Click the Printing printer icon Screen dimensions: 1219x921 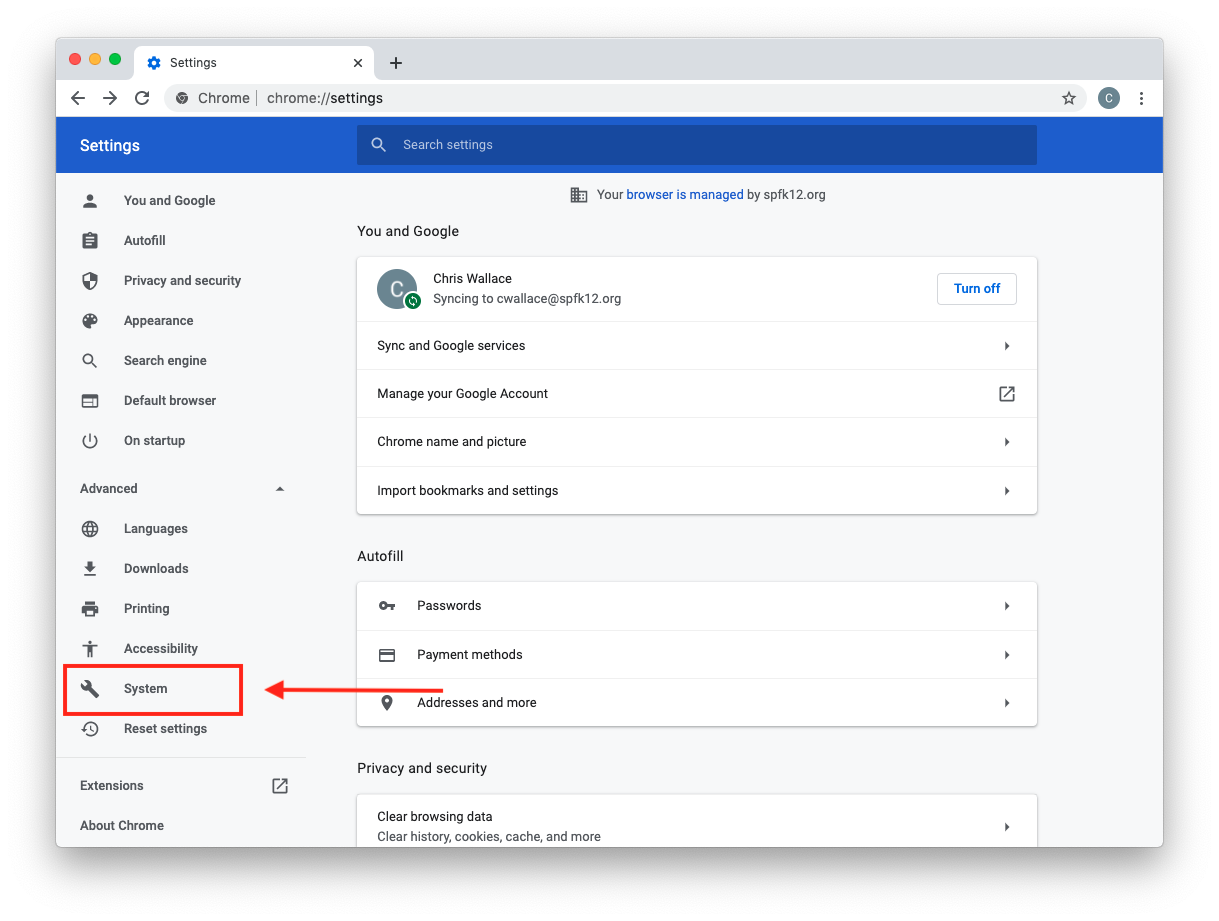[x=90, y=609]
